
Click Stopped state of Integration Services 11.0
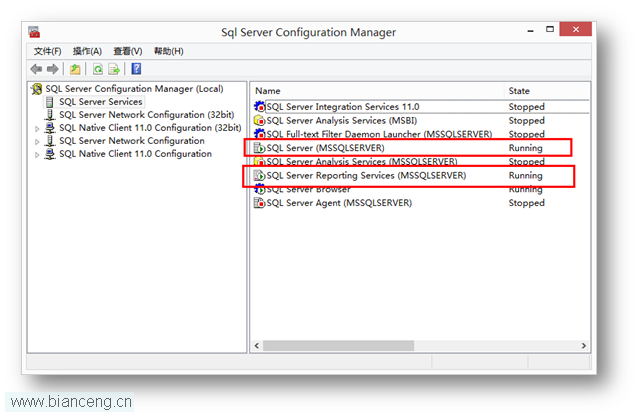[526, 107]
